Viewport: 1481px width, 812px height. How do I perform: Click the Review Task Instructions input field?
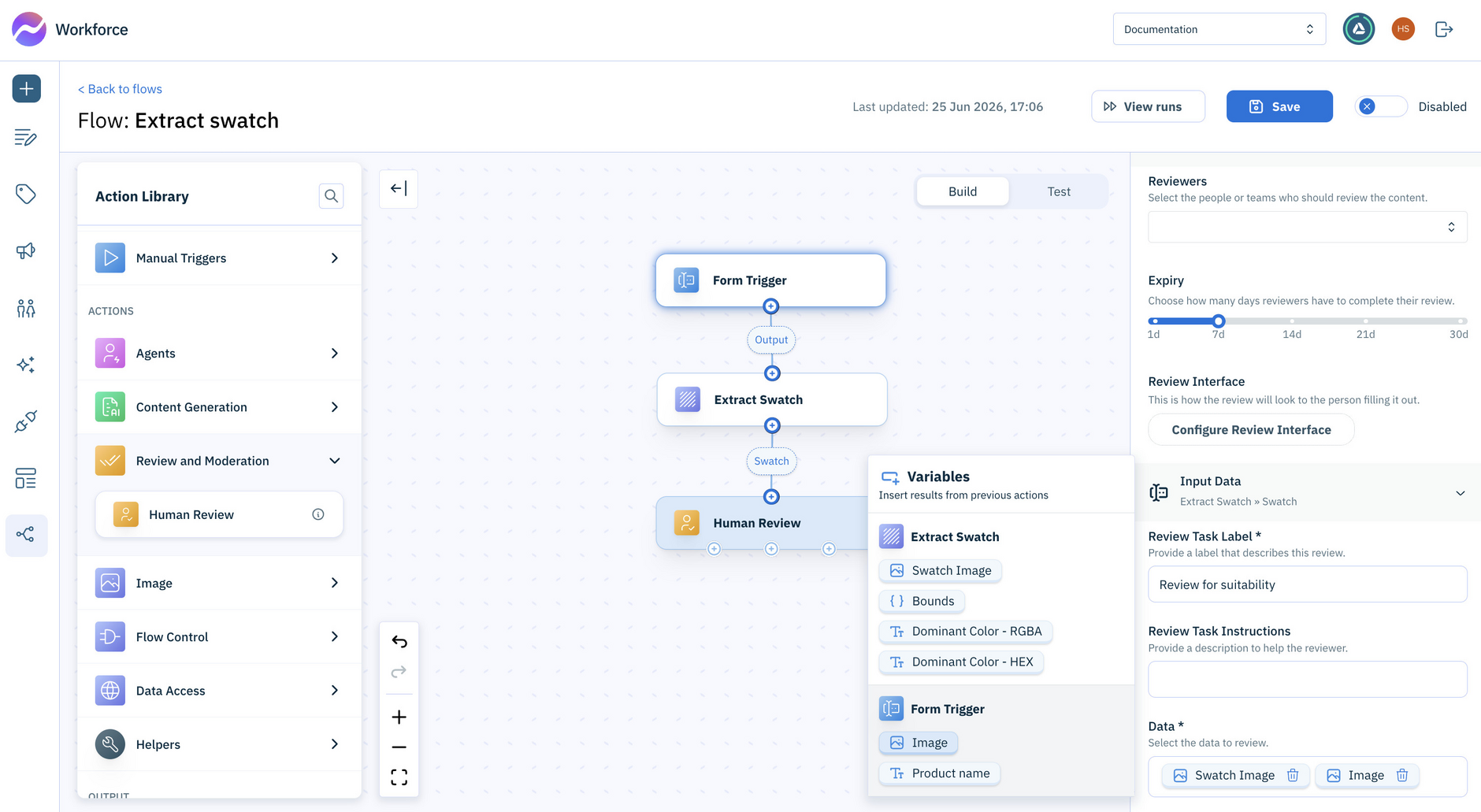[1308, 679]
